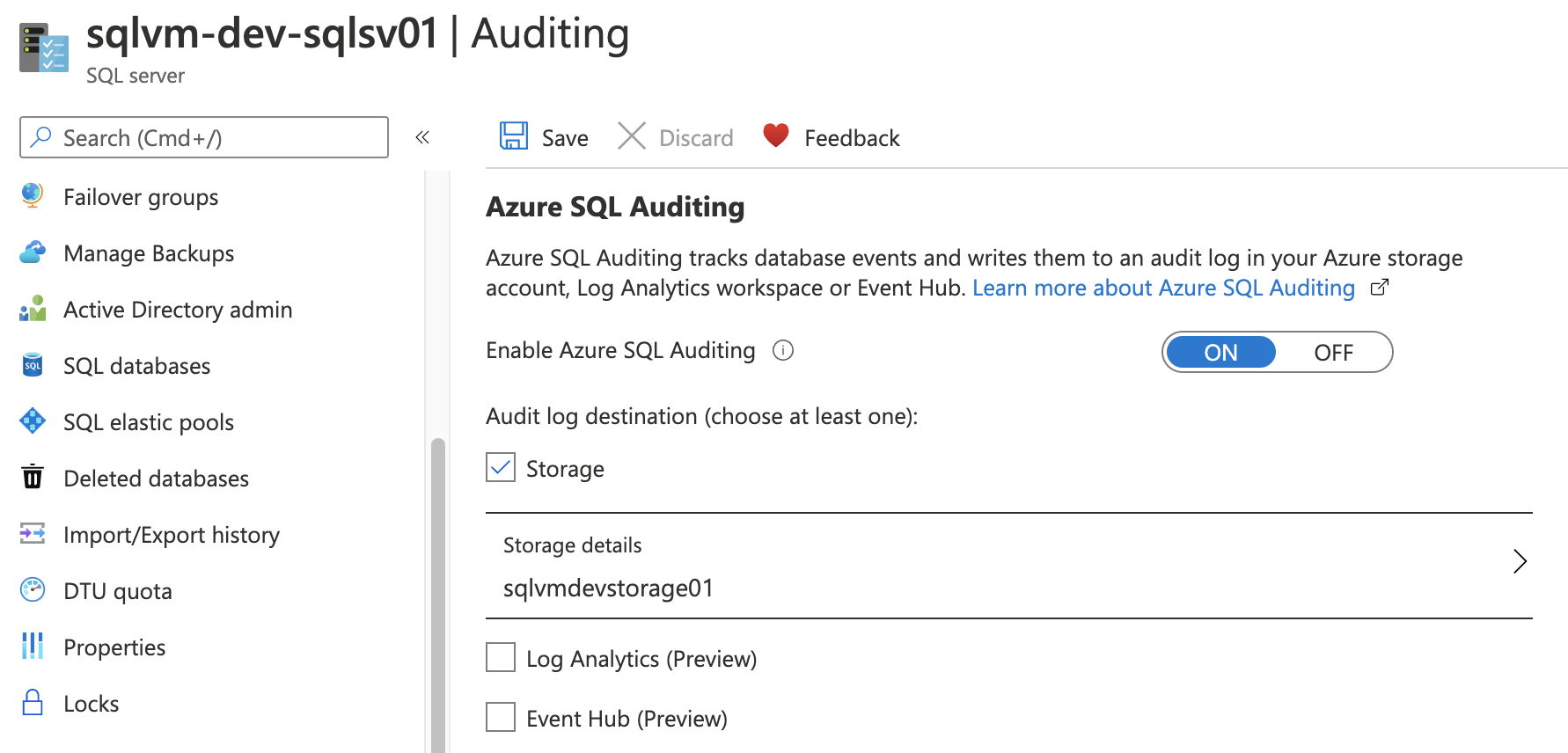
Task: Open Active Directory admin menu item
Action: coord(178,310)
